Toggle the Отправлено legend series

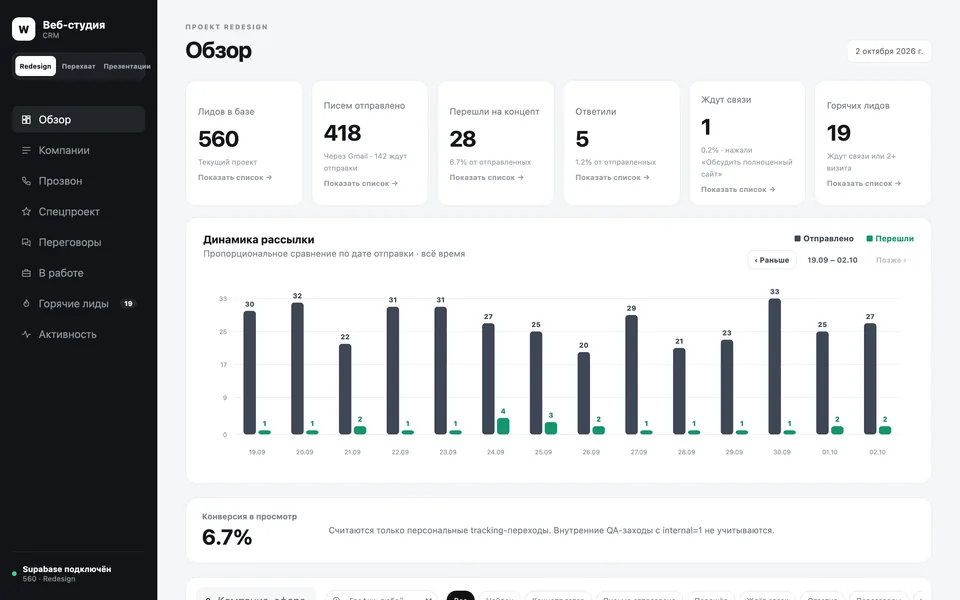pos(823,239)
